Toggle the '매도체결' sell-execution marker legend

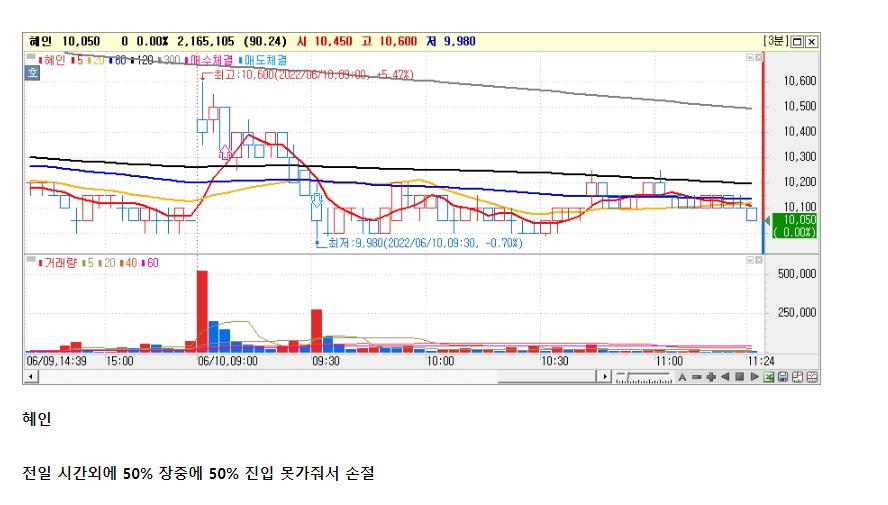(x=263, y=60)
